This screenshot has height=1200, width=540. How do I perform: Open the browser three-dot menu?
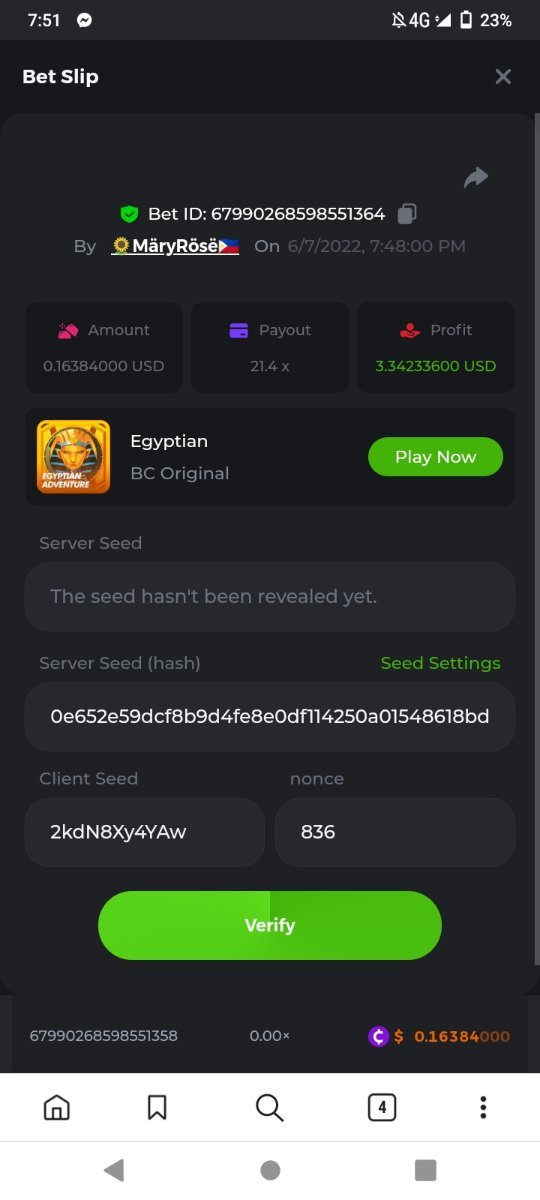click(x=483, y=1107)
